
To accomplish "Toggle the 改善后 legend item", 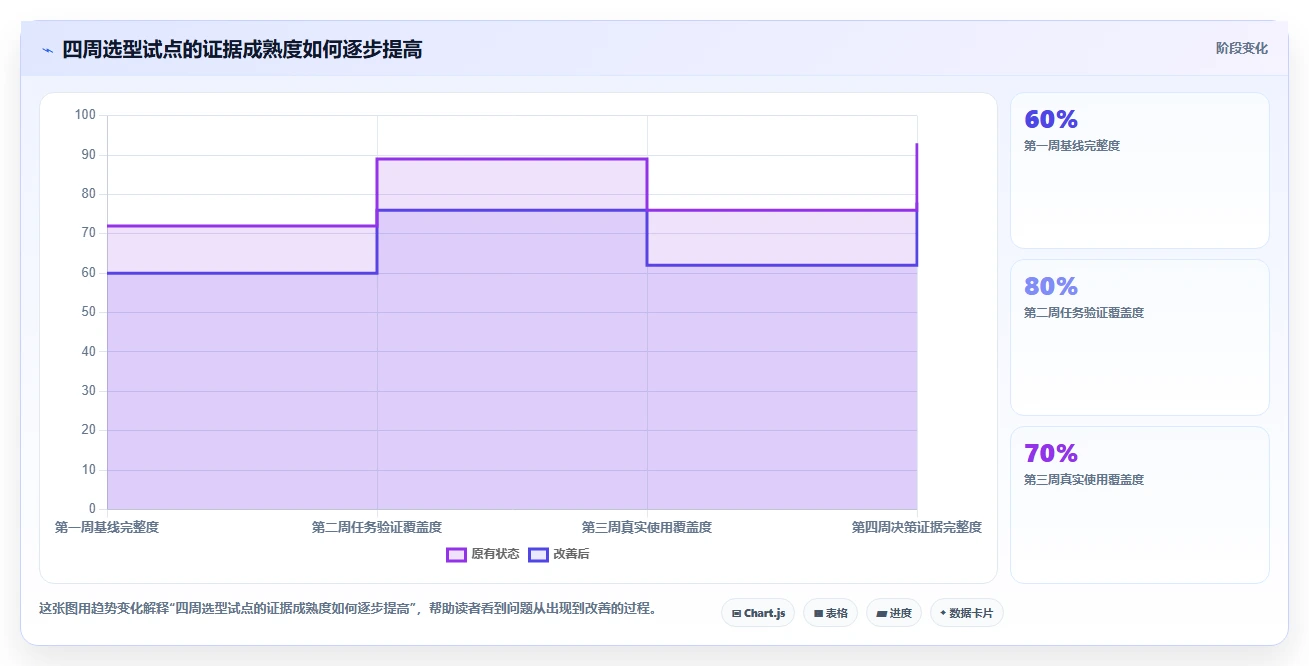I will (x=559, y=554).
